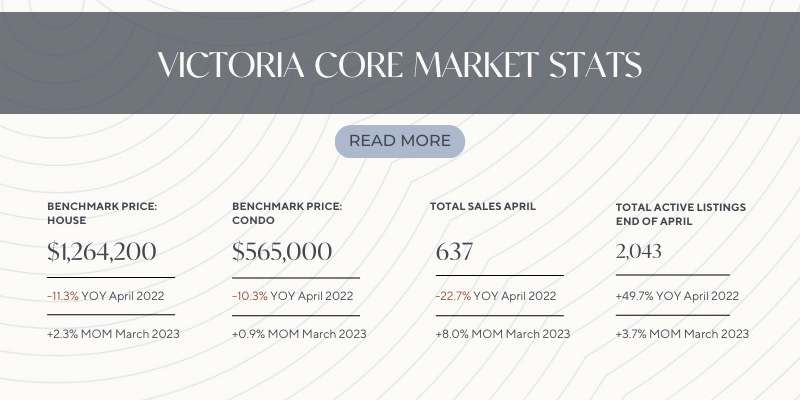Click the +8.0% MOM March 2023 text
This screenshot has width=800, height=400.
click(x=503, y=334)
